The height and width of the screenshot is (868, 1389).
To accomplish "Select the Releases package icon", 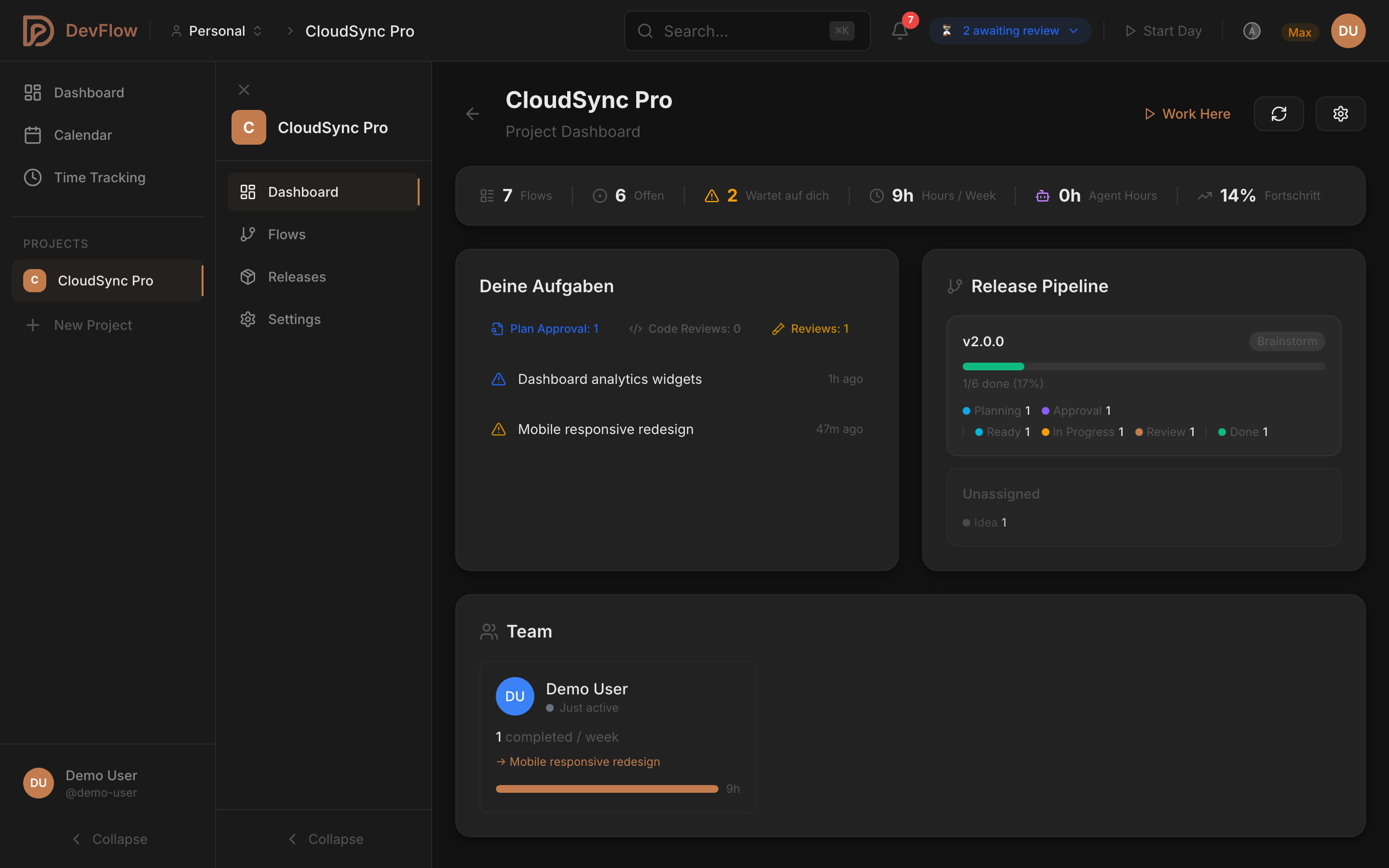I will [x=247, y=276].
